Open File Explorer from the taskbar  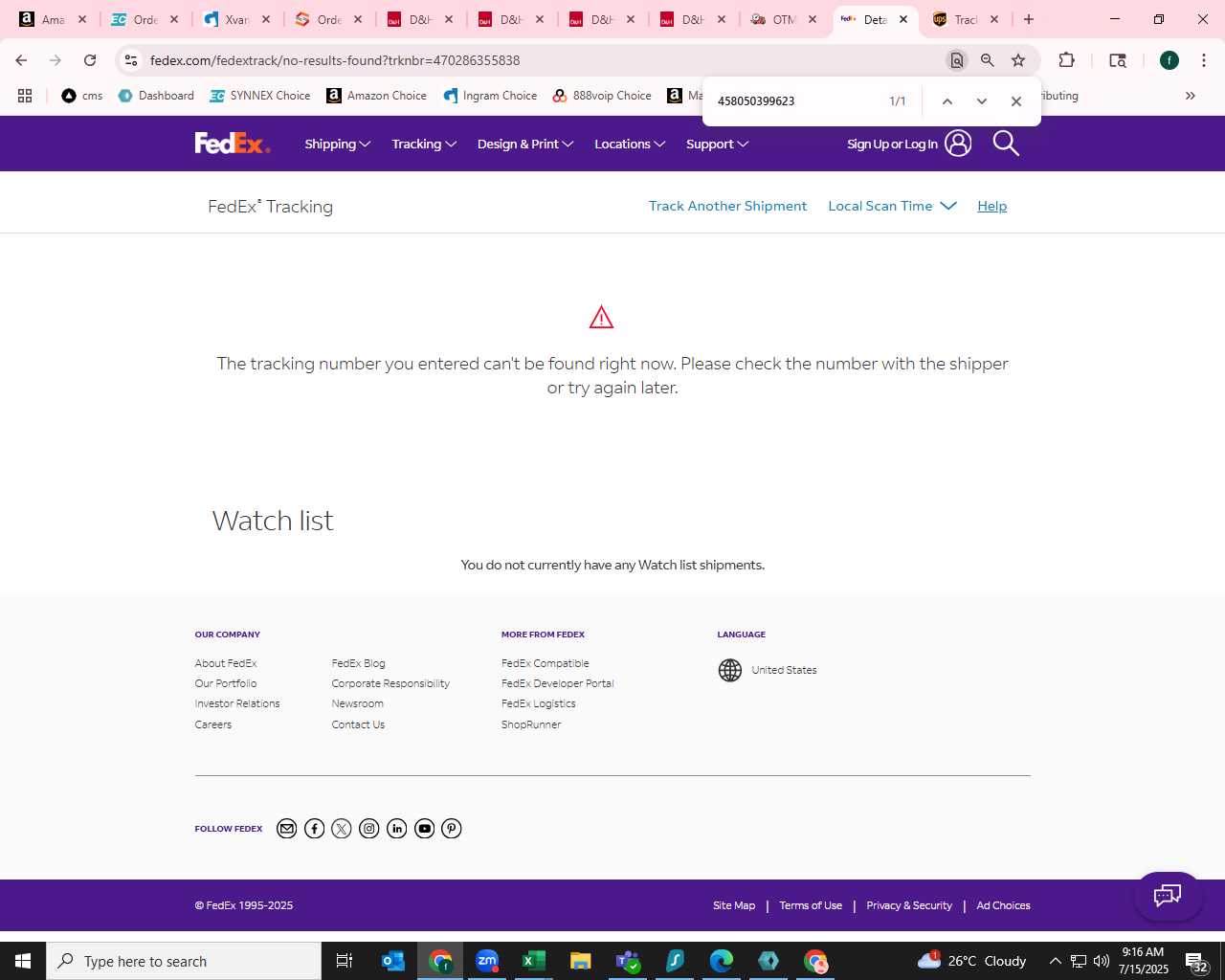pos(580,961)
